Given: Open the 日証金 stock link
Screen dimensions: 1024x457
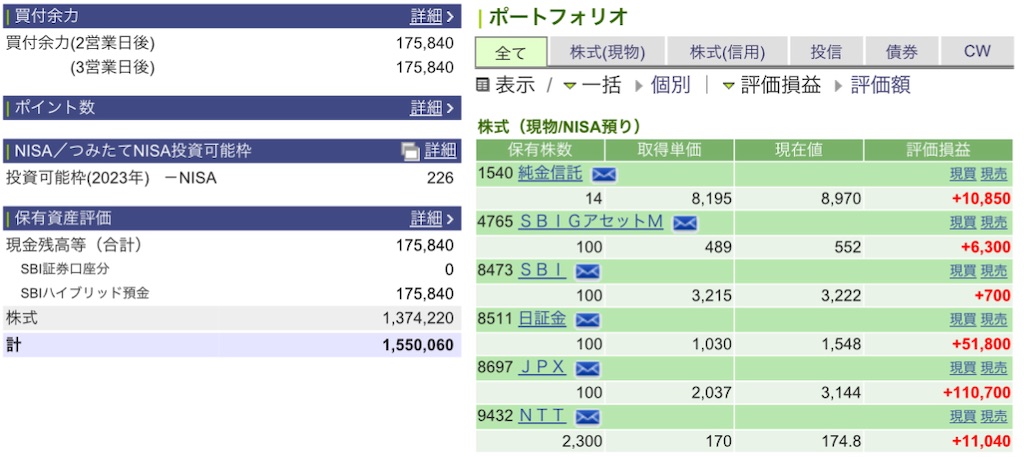Looking at the screenshot, I should tap(542, 319).
